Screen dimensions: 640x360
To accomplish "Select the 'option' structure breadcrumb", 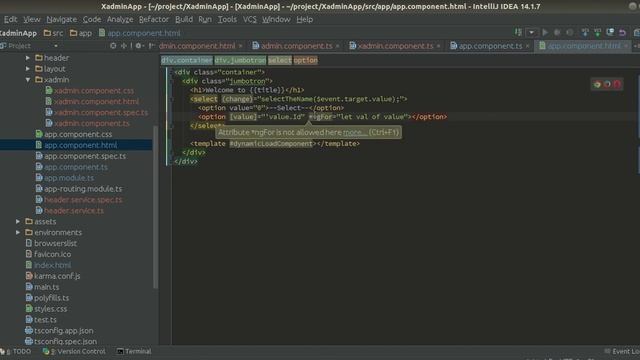I will pos(305,60).
